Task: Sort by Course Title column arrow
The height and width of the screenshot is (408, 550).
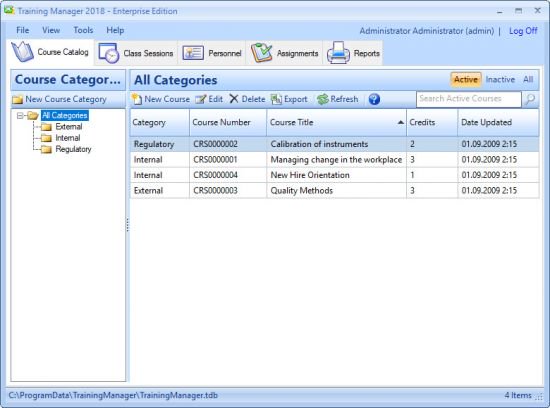Action: (400, 122)
